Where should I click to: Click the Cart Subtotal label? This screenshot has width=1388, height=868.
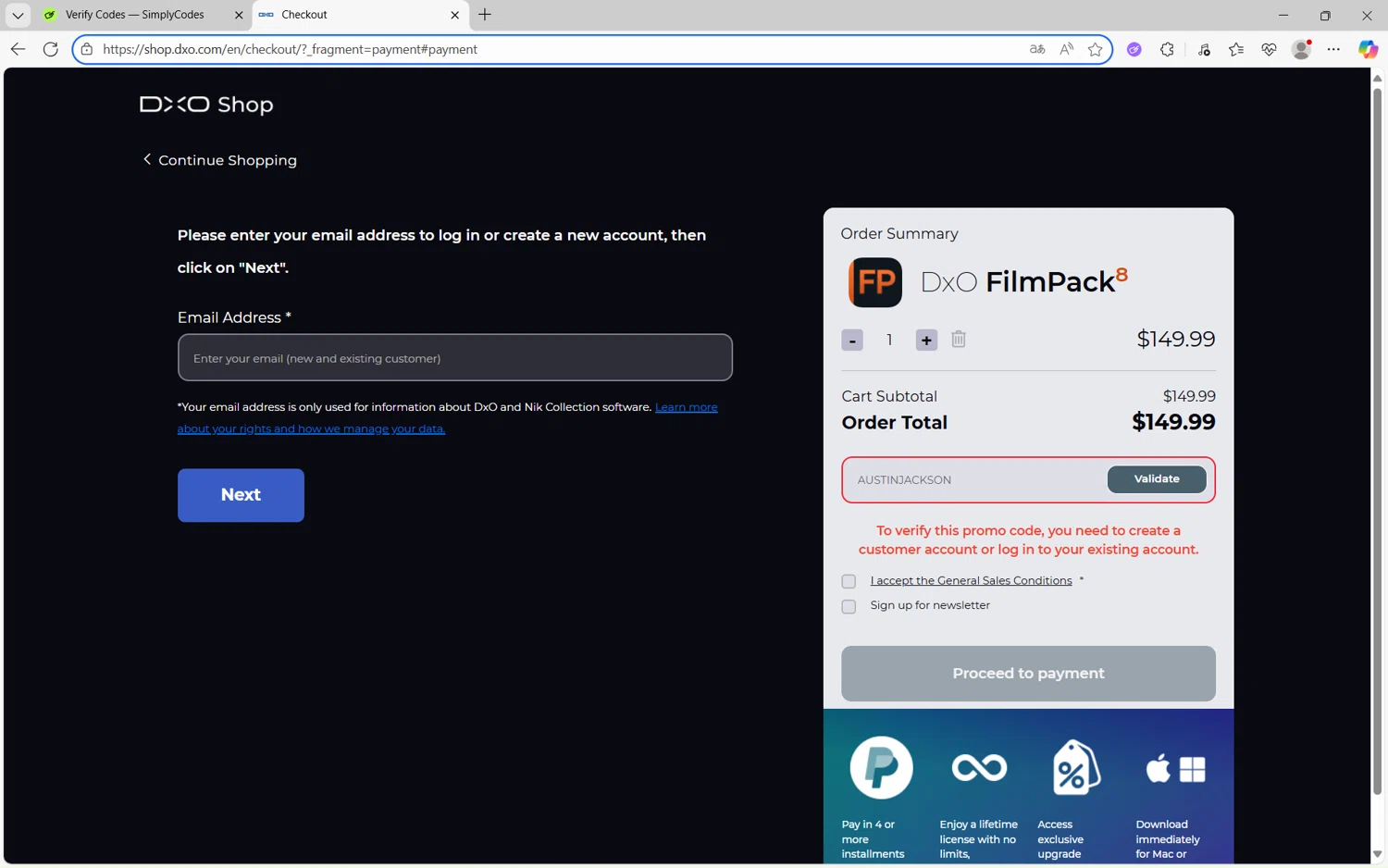[889, 396]
